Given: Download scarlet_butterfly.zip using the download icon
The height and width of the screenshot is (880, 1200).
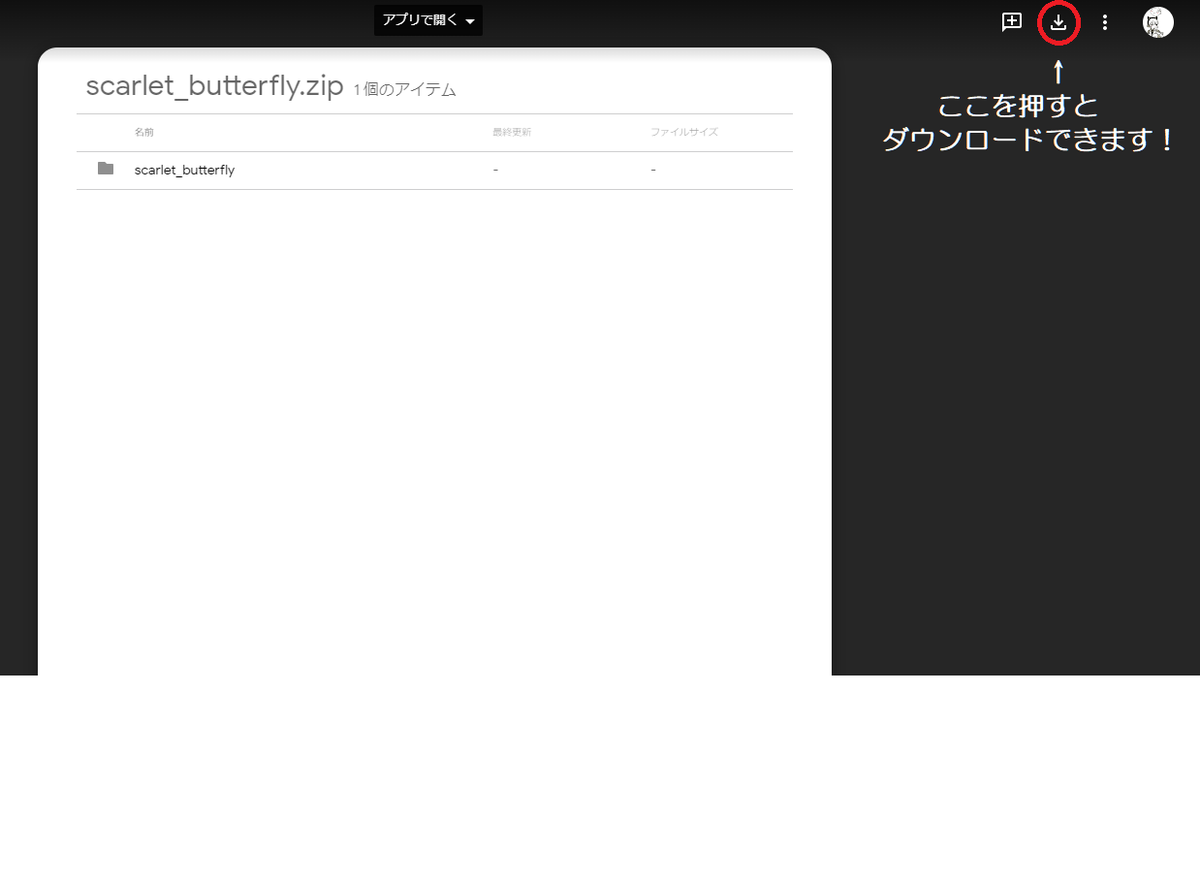Looking at the screenshot, I should 1058,21.
